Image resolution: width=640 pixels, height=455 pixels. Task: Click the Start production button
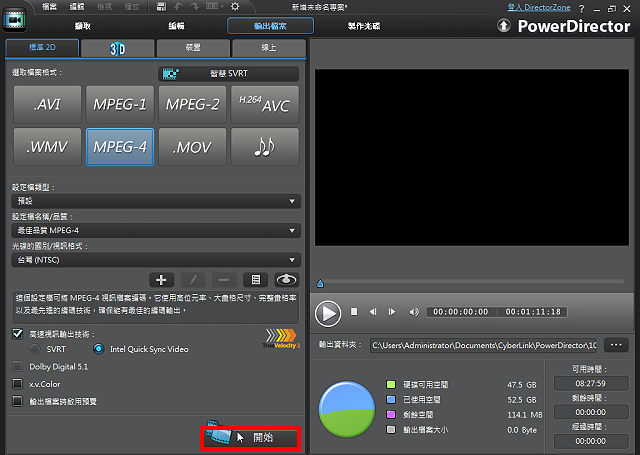click(x=250, y=438)
